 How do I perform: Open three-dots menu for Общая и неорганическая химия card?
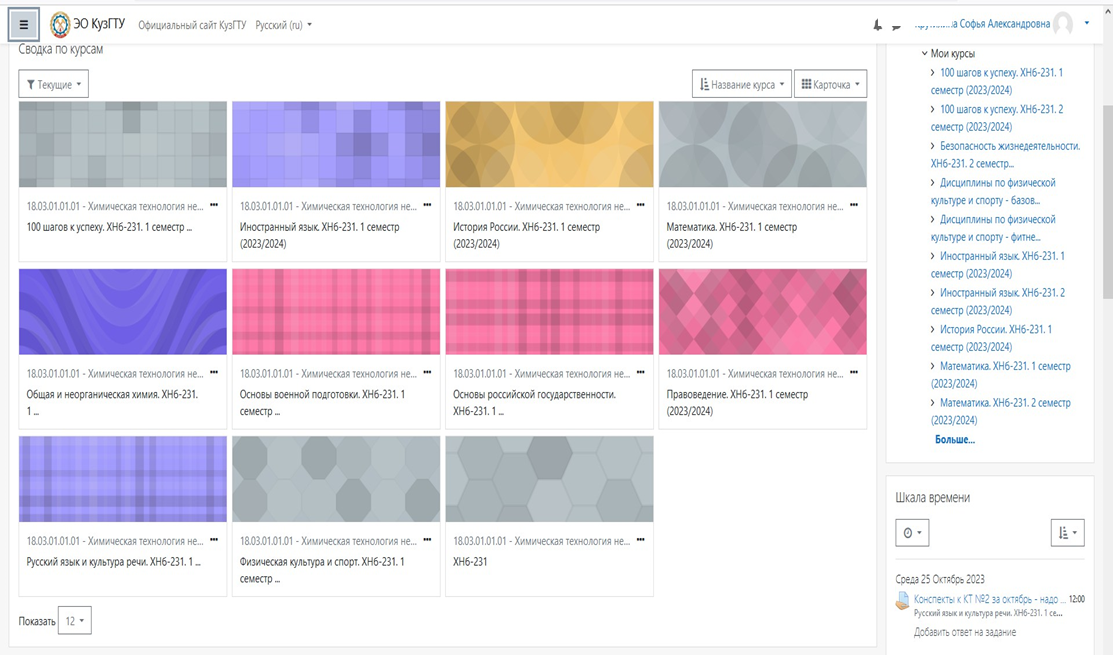(x=214, y=373)
